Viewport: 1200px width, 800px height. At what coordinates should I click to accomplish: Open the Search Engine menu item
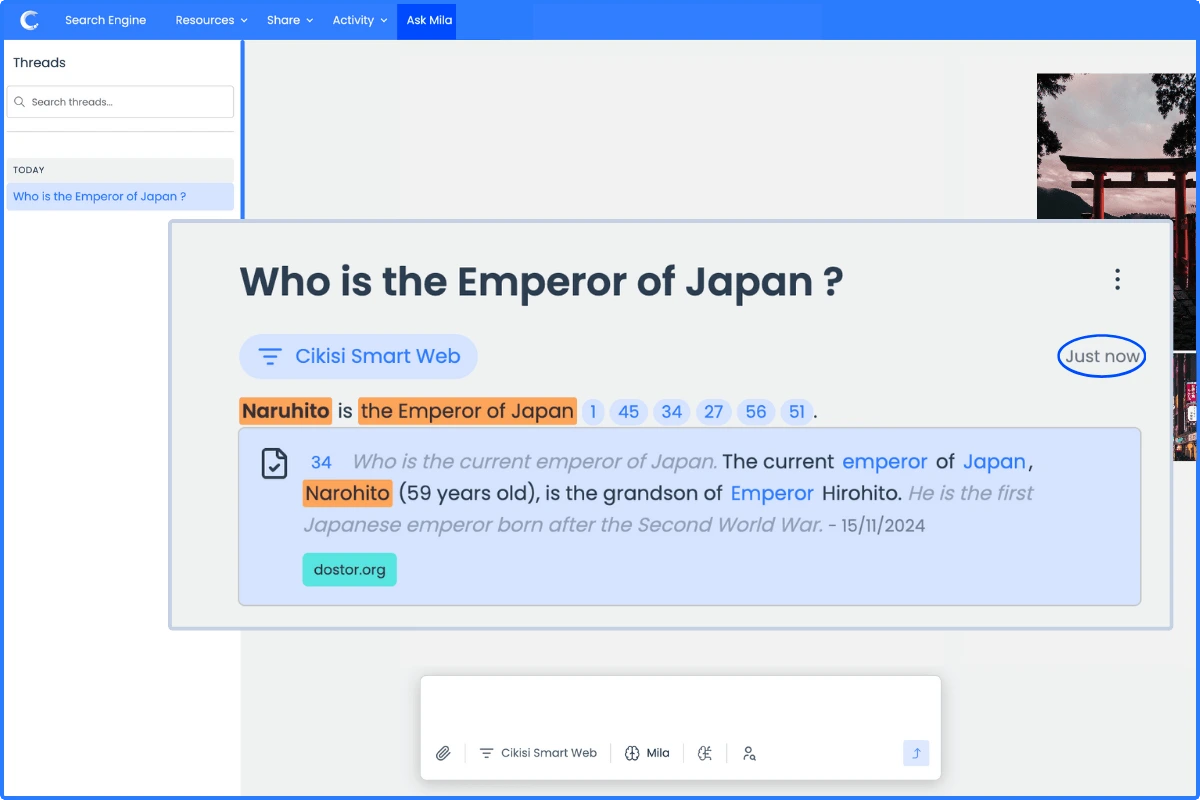(105, 20)
